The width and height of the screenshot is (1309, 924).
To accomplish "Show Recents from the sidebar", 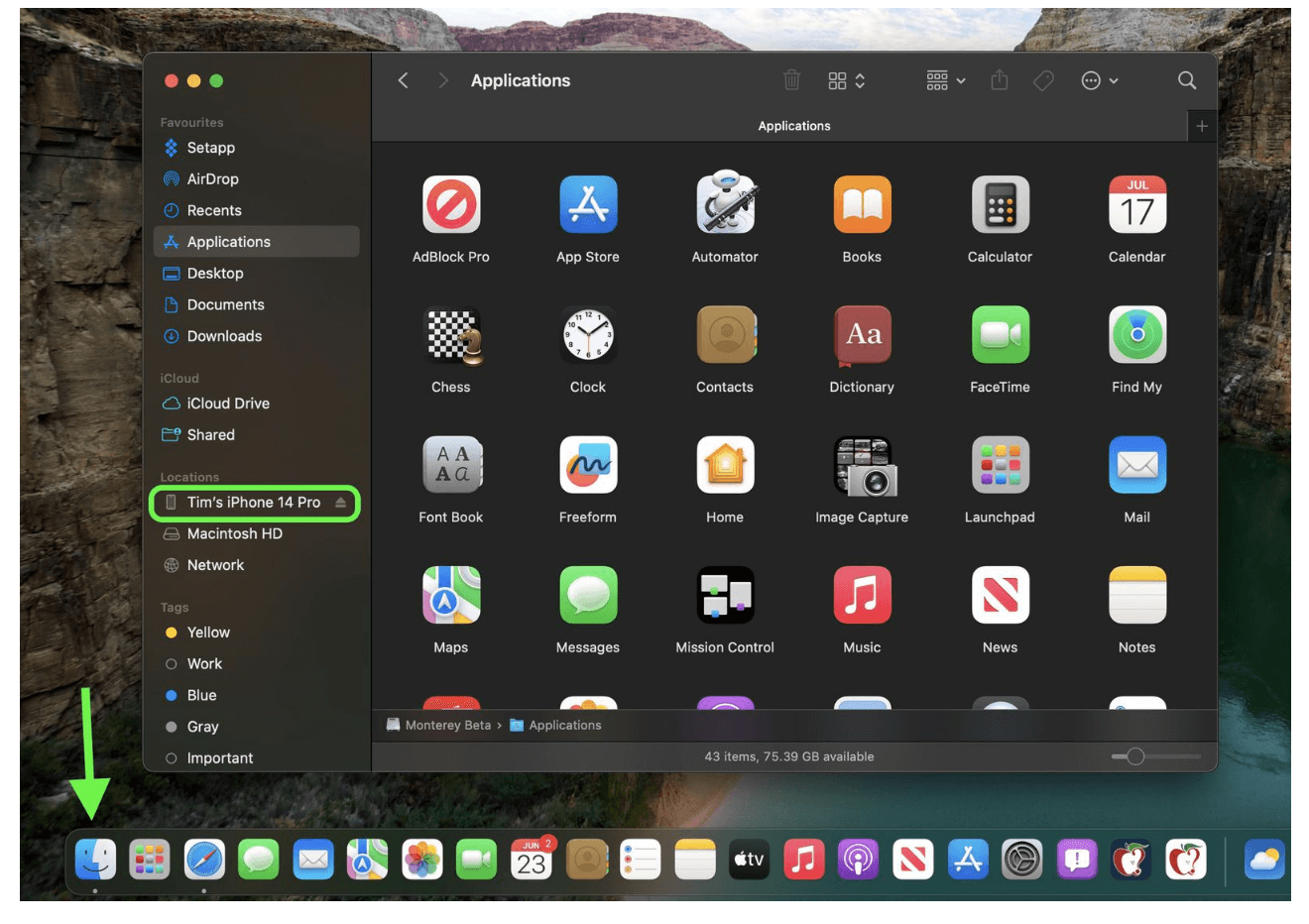I will [x=257, y=210].
